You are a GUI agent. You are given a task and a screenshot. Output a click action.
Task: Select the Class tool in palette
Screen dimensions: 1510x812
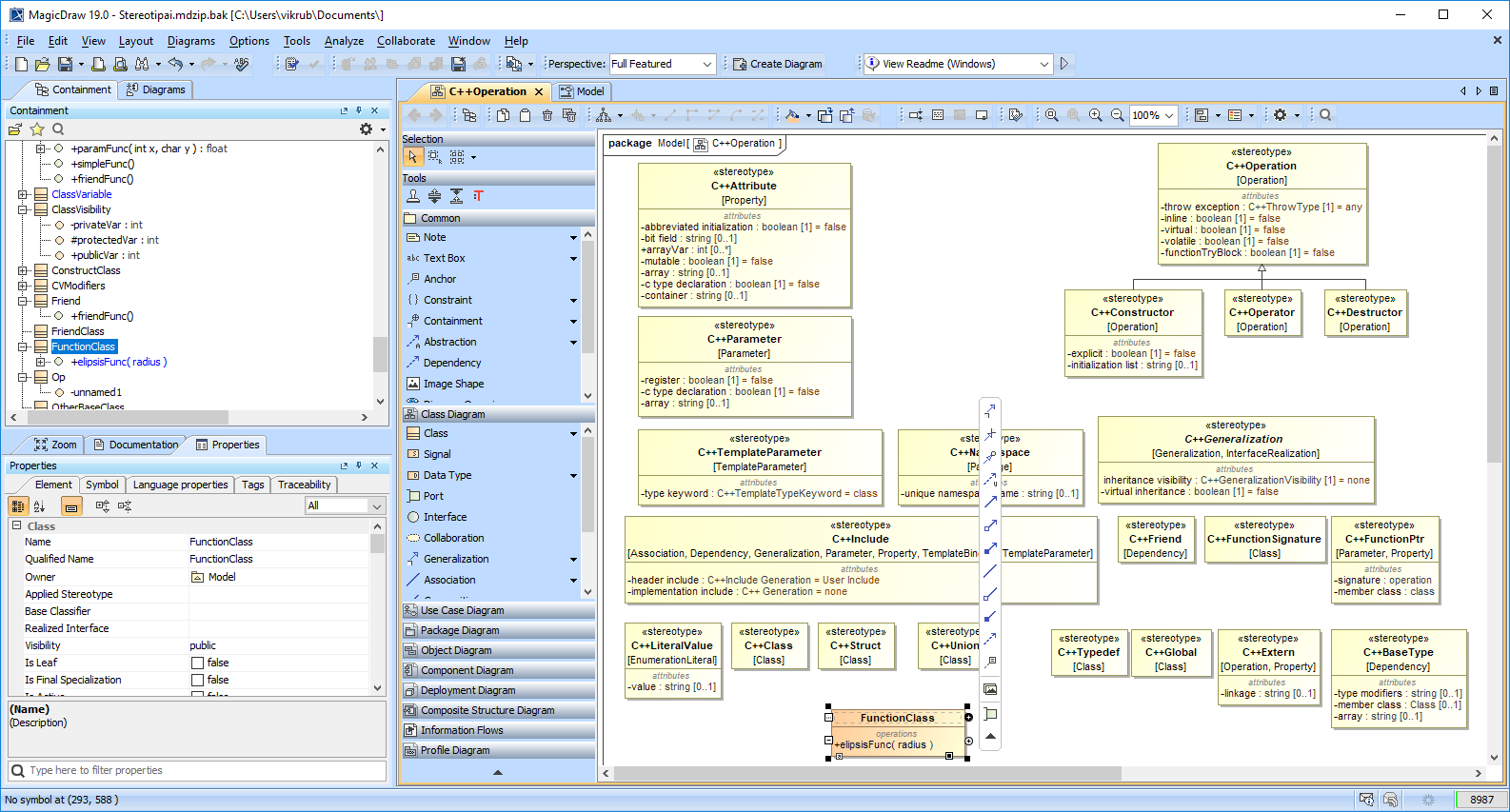[435, 433]
